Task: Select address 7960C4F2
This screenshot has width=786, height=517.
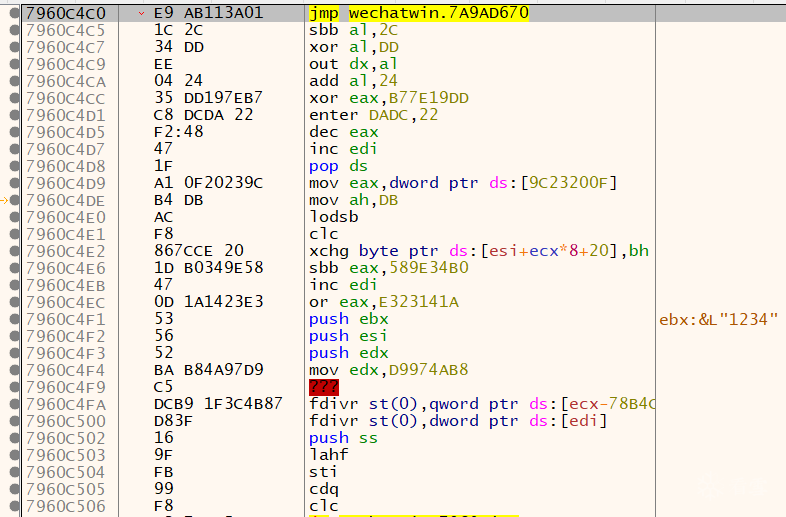Action: (x=65, y=336)
